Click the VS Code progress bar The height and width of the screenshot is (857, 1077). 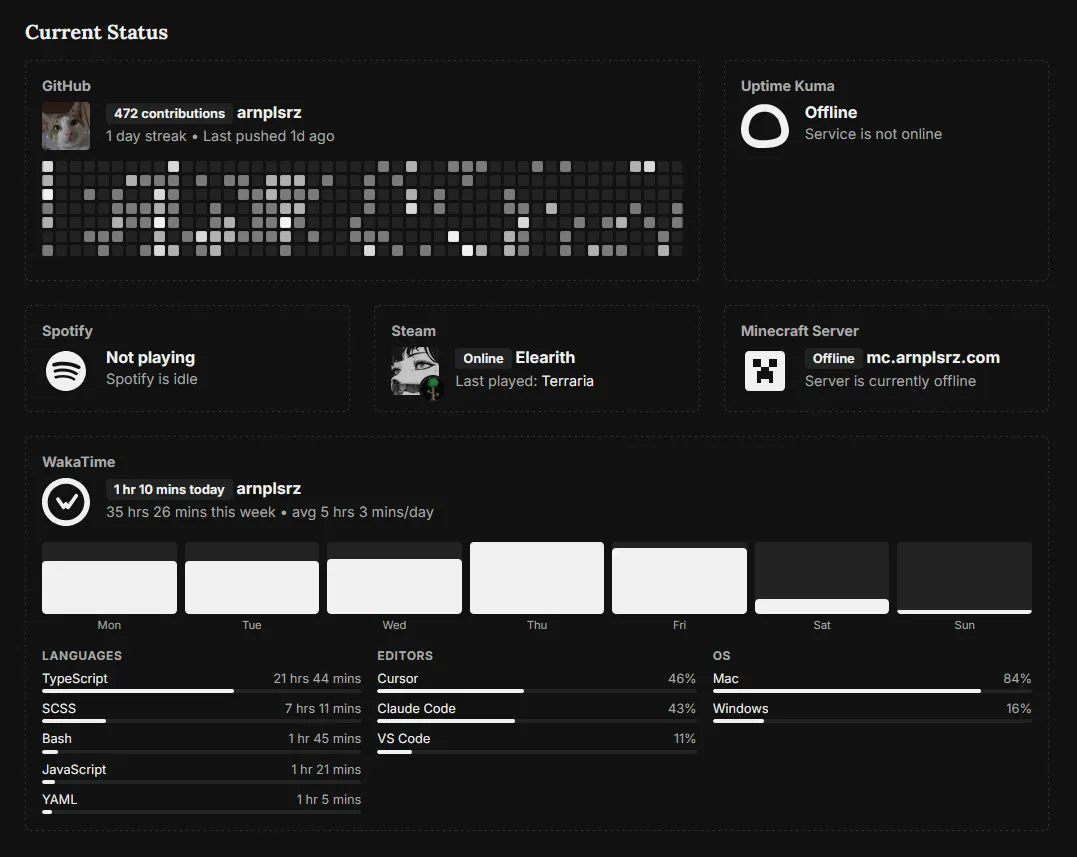click(x=536, y=751)
